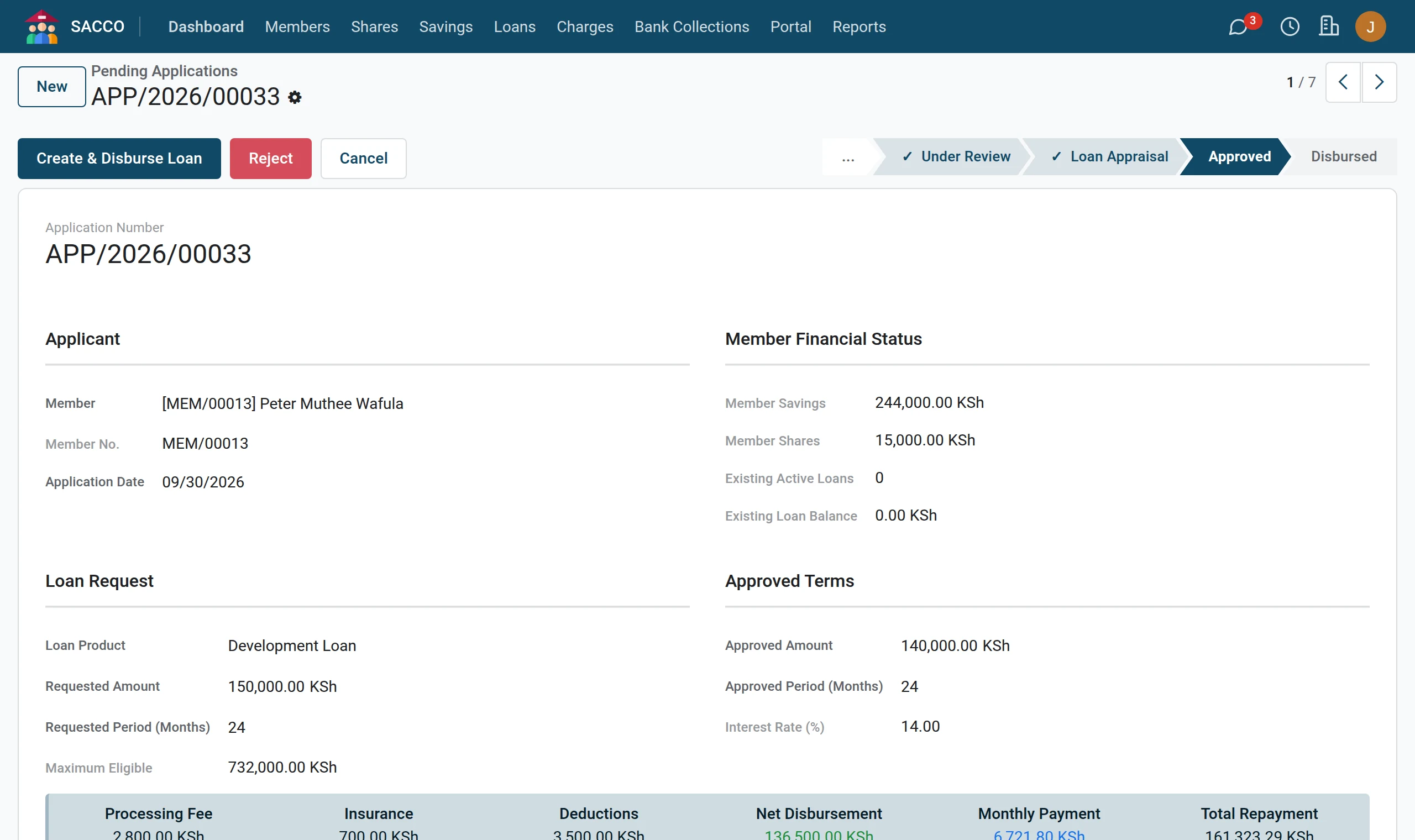Click the New button

pos(52,87)
